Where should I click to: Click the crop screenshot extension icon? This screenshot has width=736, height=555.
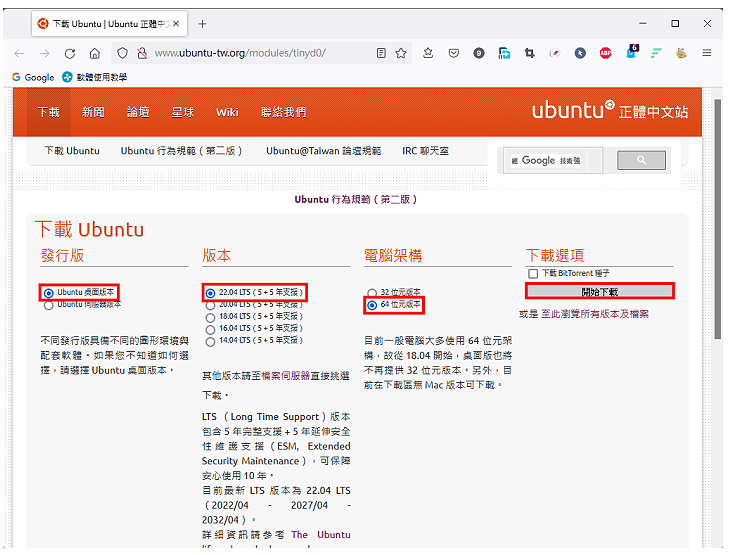click(529, 53)
